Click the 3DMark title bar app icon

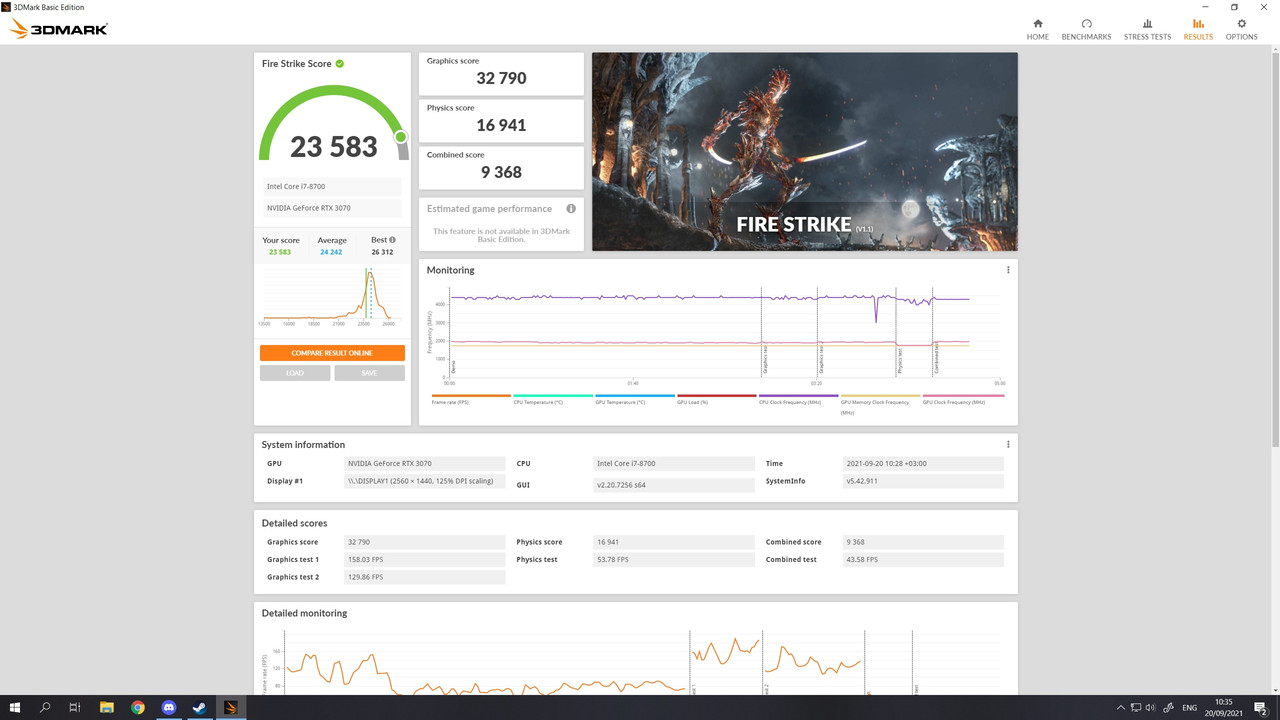(6, 6)
